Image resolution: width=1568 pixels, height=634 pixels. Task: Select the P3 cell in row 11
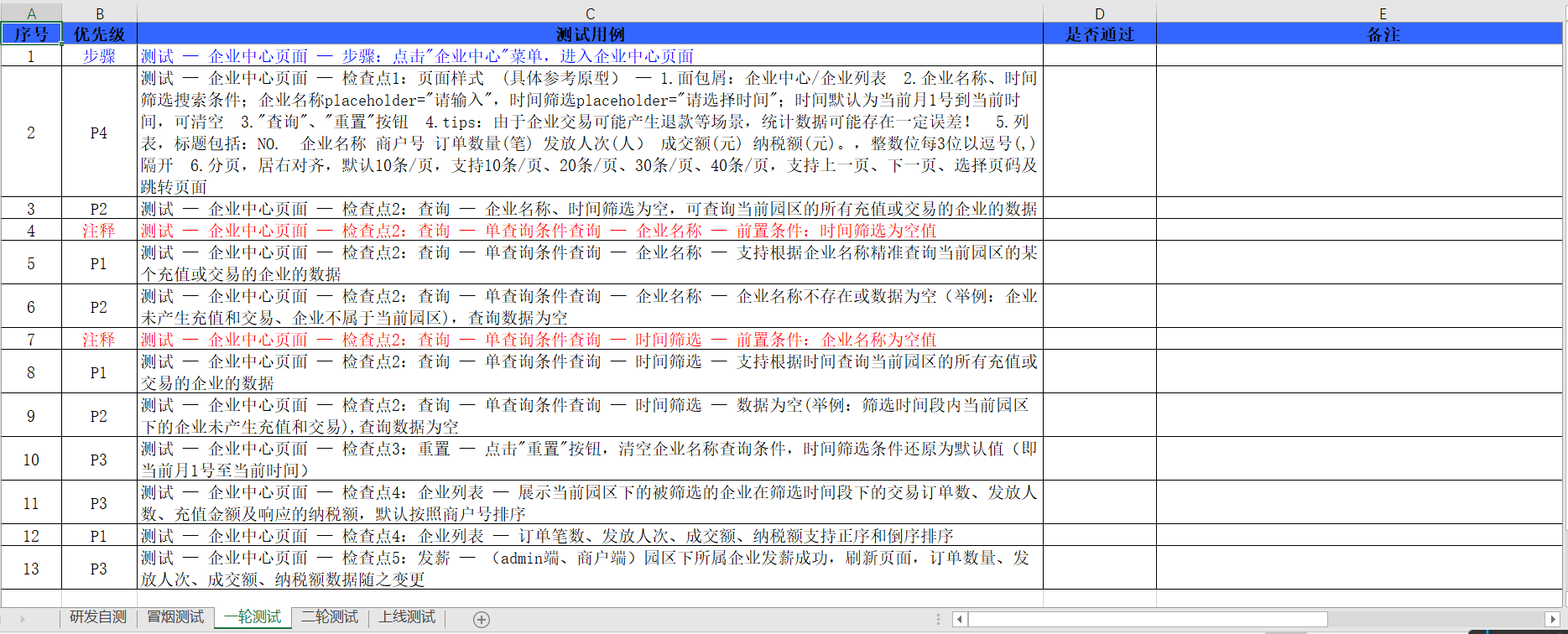(x=100, y=503)
